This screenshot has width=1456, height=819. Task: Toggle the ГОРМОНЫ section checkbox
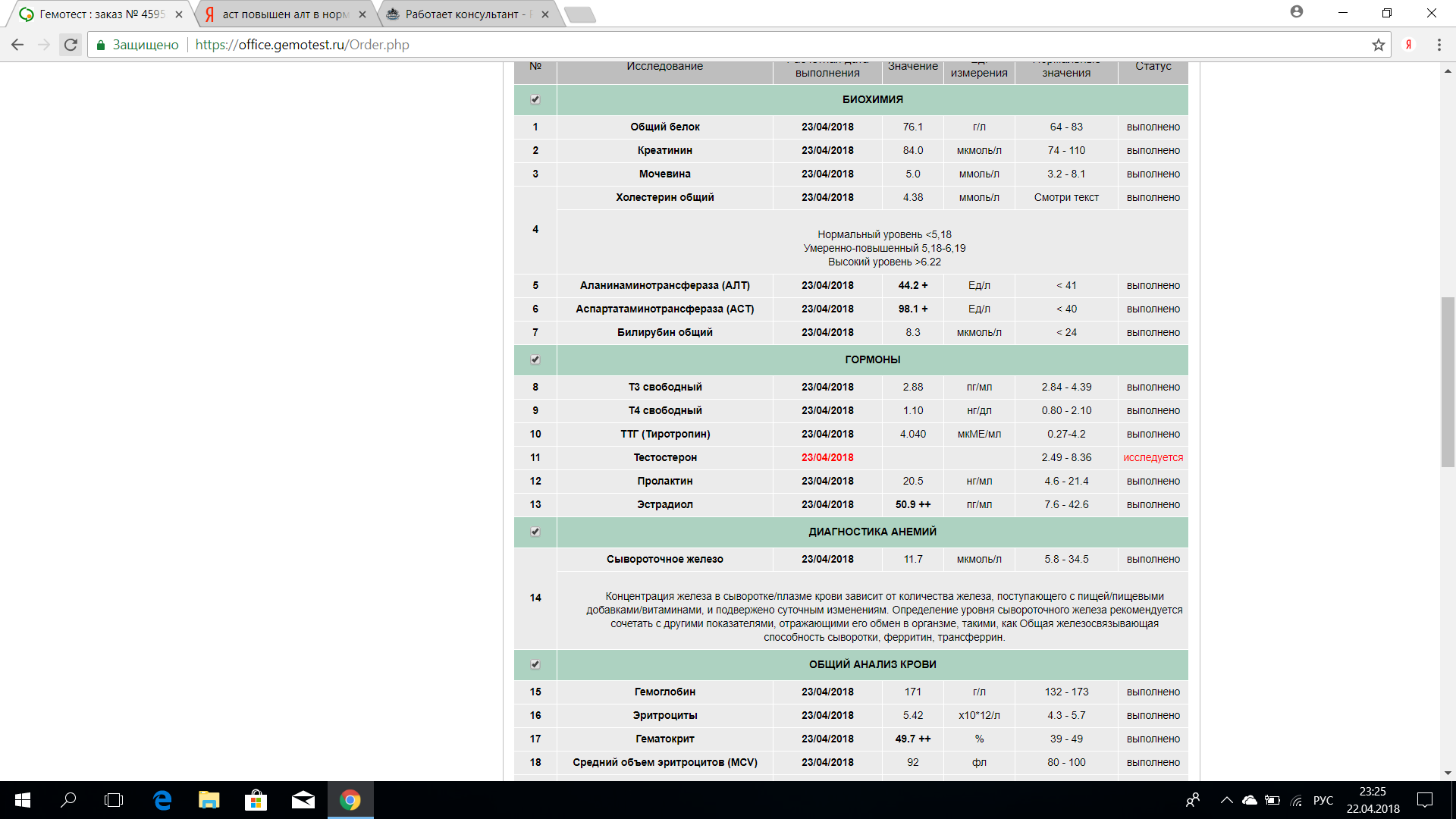(535, 359)
